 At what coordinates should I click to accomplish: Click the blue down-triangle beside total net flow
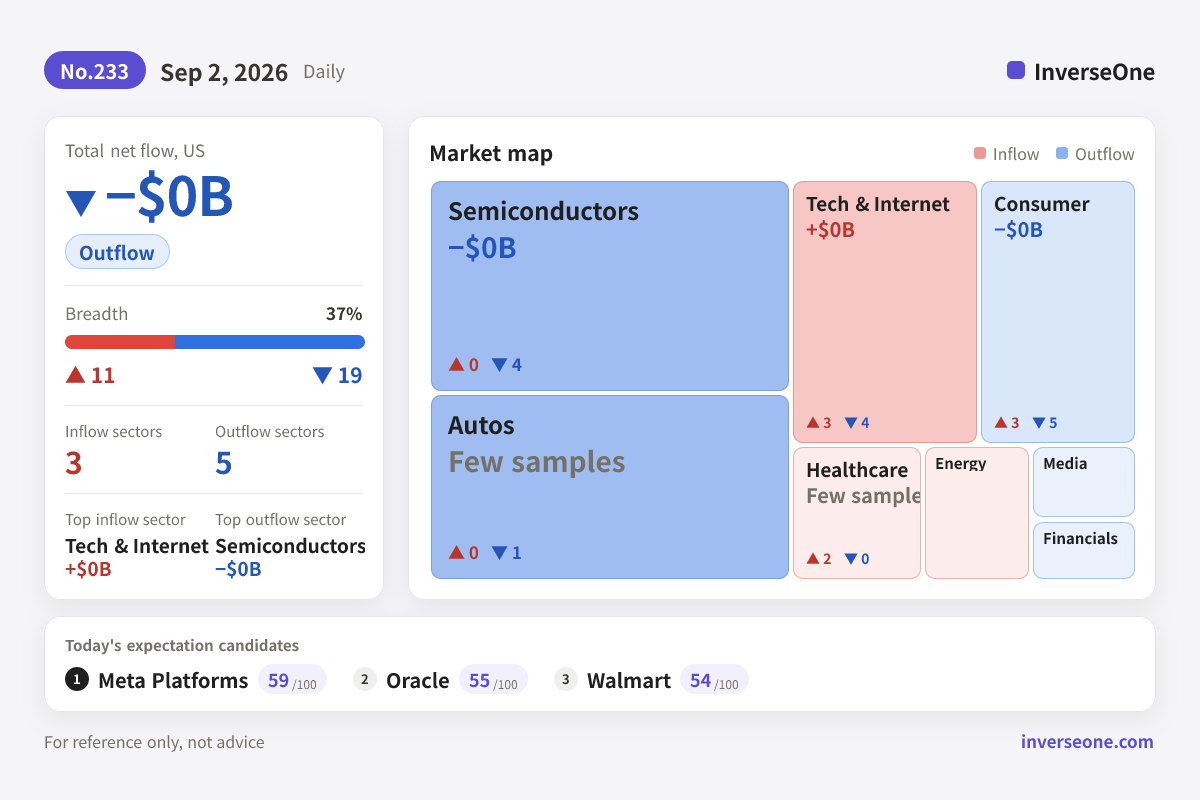click(80, 203)
